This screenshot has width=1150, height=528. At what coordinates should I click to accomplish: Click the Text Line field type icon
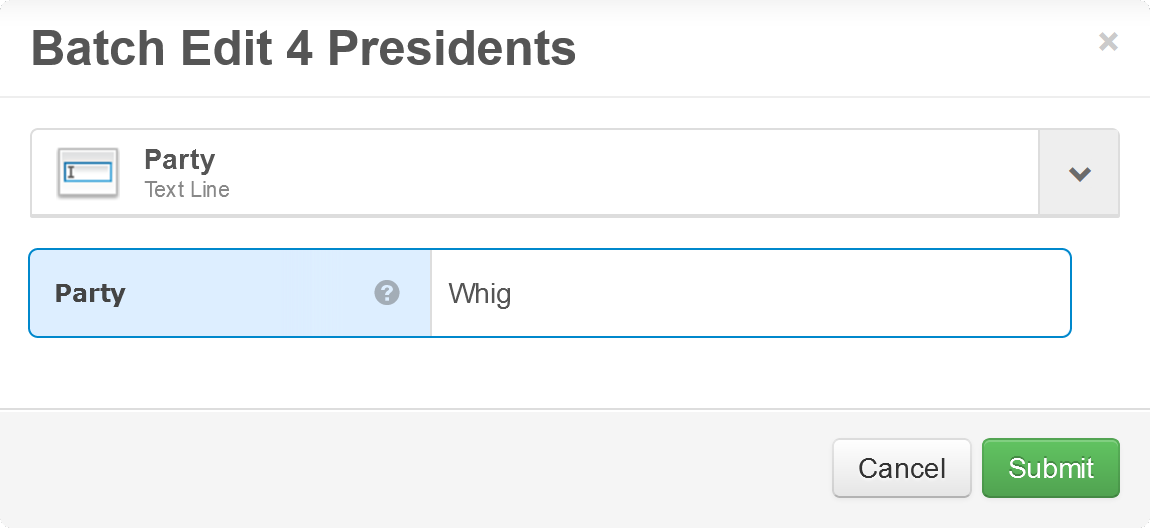88,173
